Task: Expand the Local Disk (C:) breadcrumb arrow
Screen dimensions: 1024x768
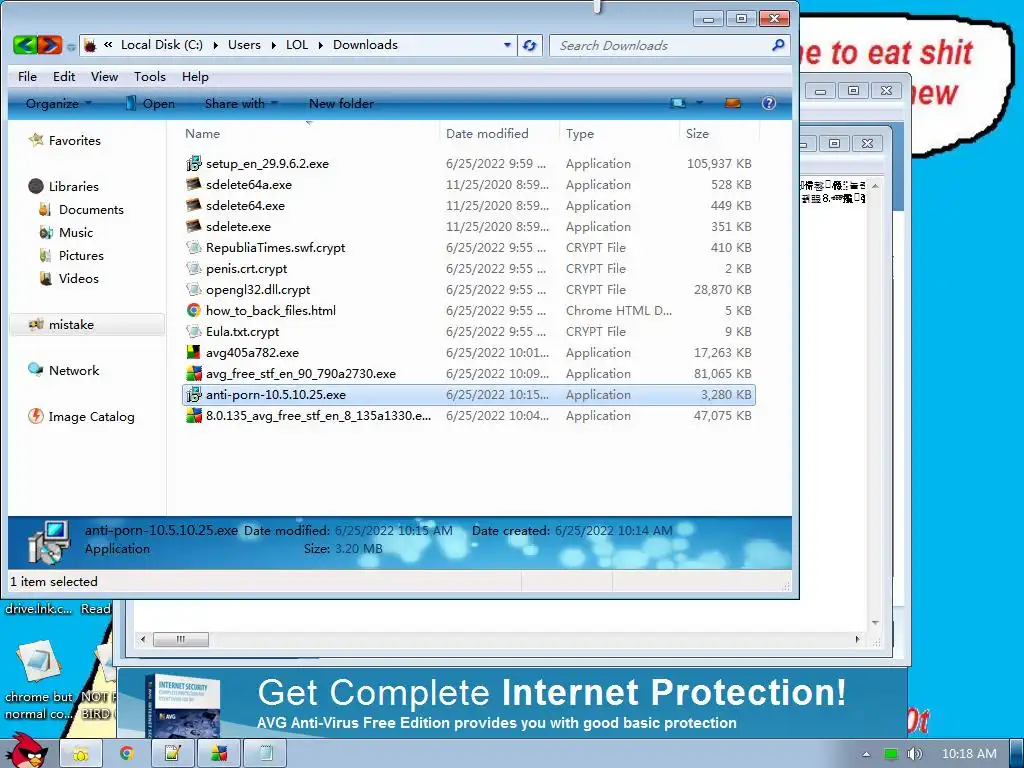Action: pos(216,45)
